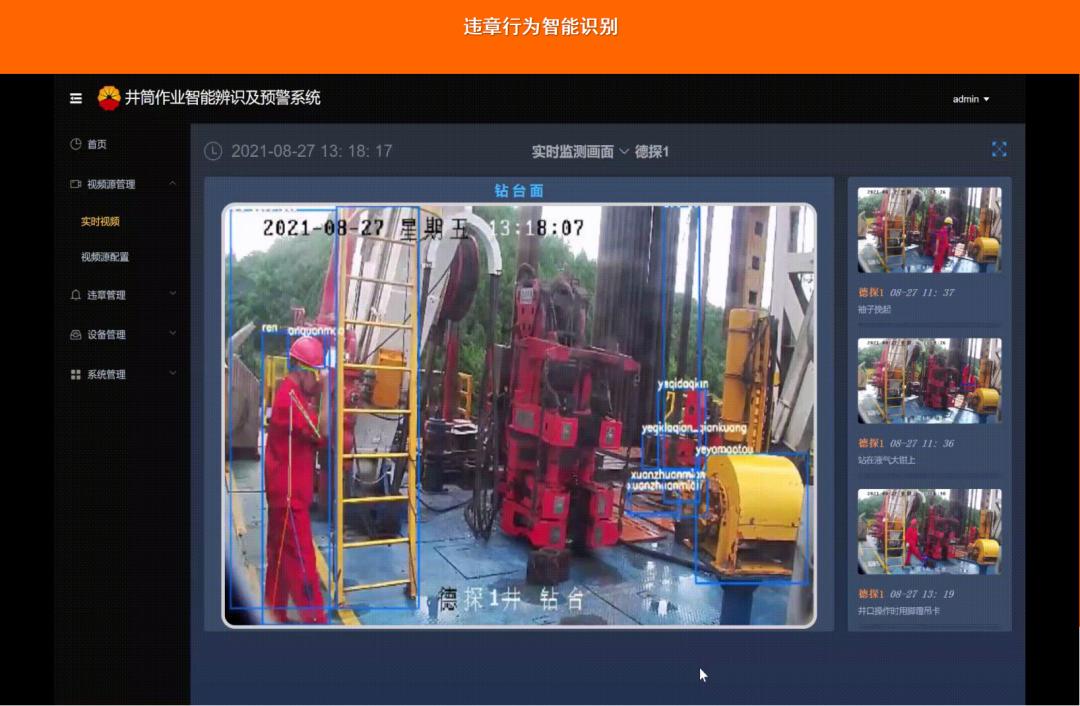Viewport: 1080px width, 706px height.
Task: Click the 德探1 08-27 13:19 record text
Action: (906, 594)
